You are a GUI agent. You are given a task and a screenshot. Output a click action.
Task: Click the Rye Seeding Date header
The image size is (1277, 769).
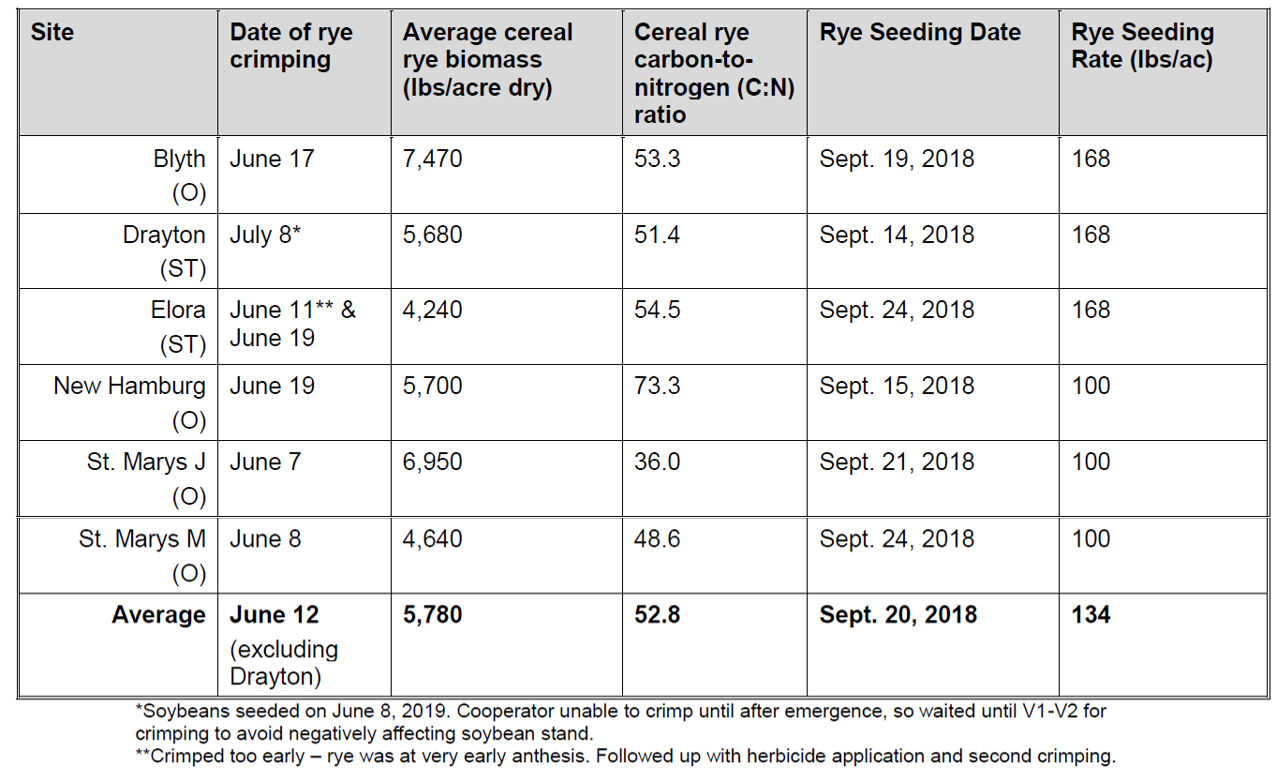[x=920, y=33]
